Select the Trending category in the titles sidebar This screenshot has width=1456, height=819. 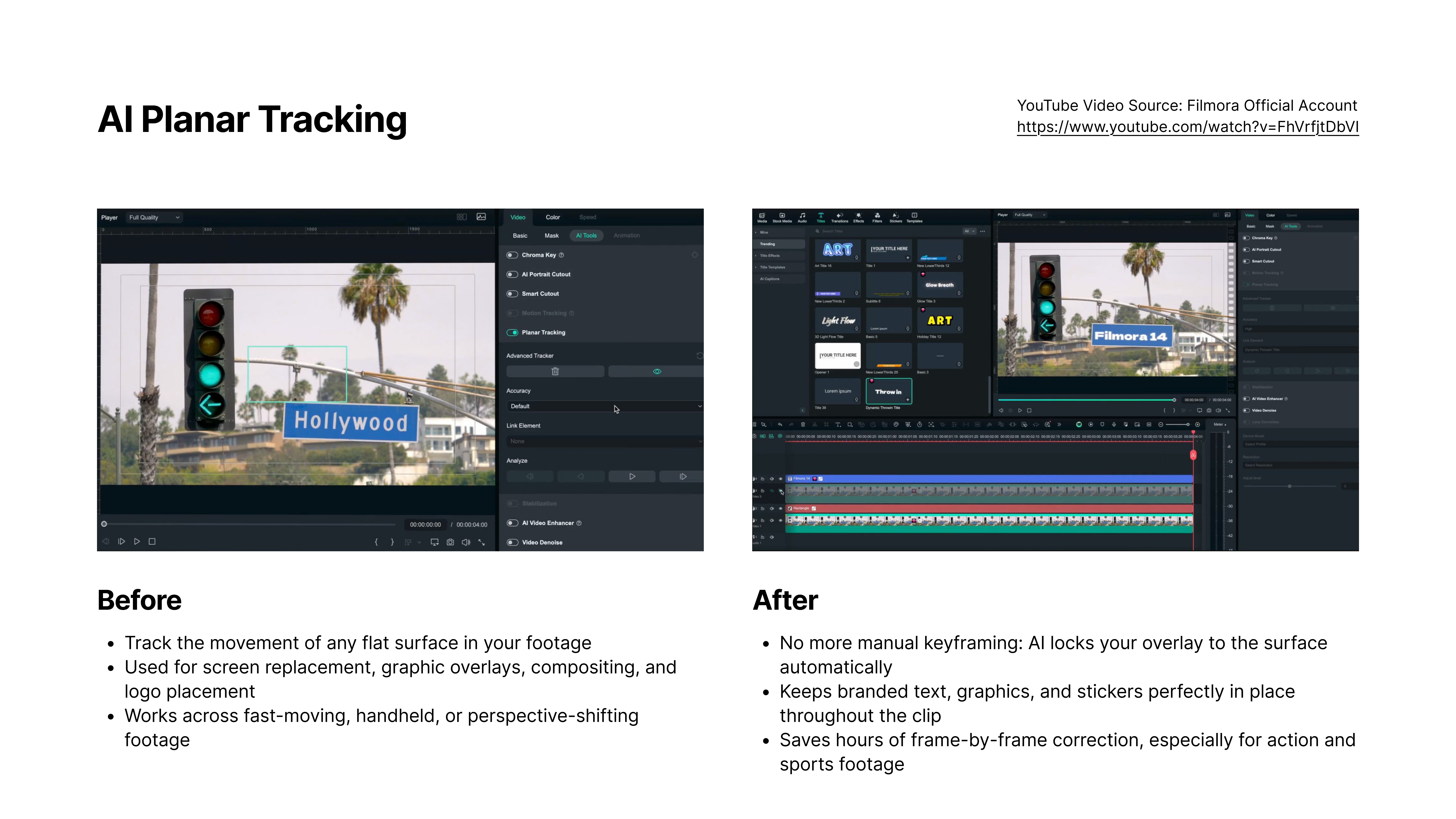click(767, 244)
